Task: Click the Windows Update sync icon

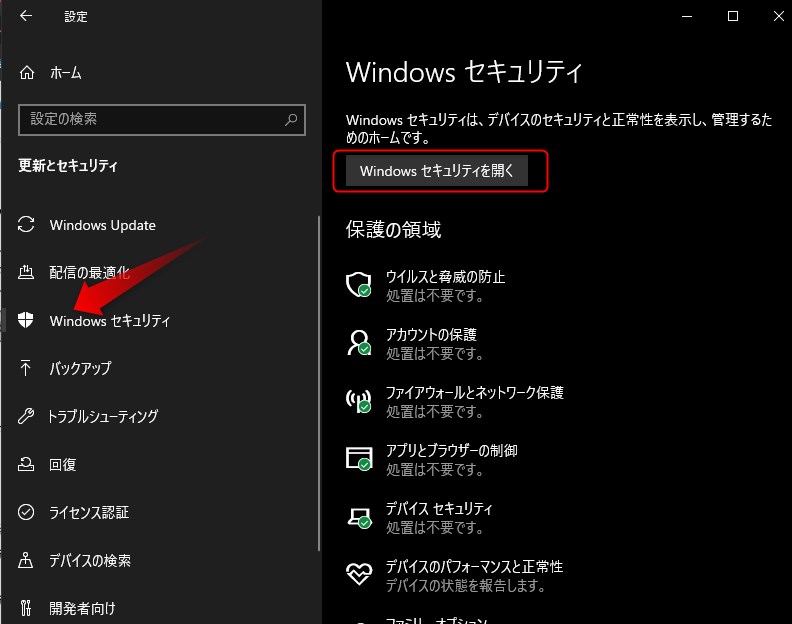Action: click(x=26, y=224)
